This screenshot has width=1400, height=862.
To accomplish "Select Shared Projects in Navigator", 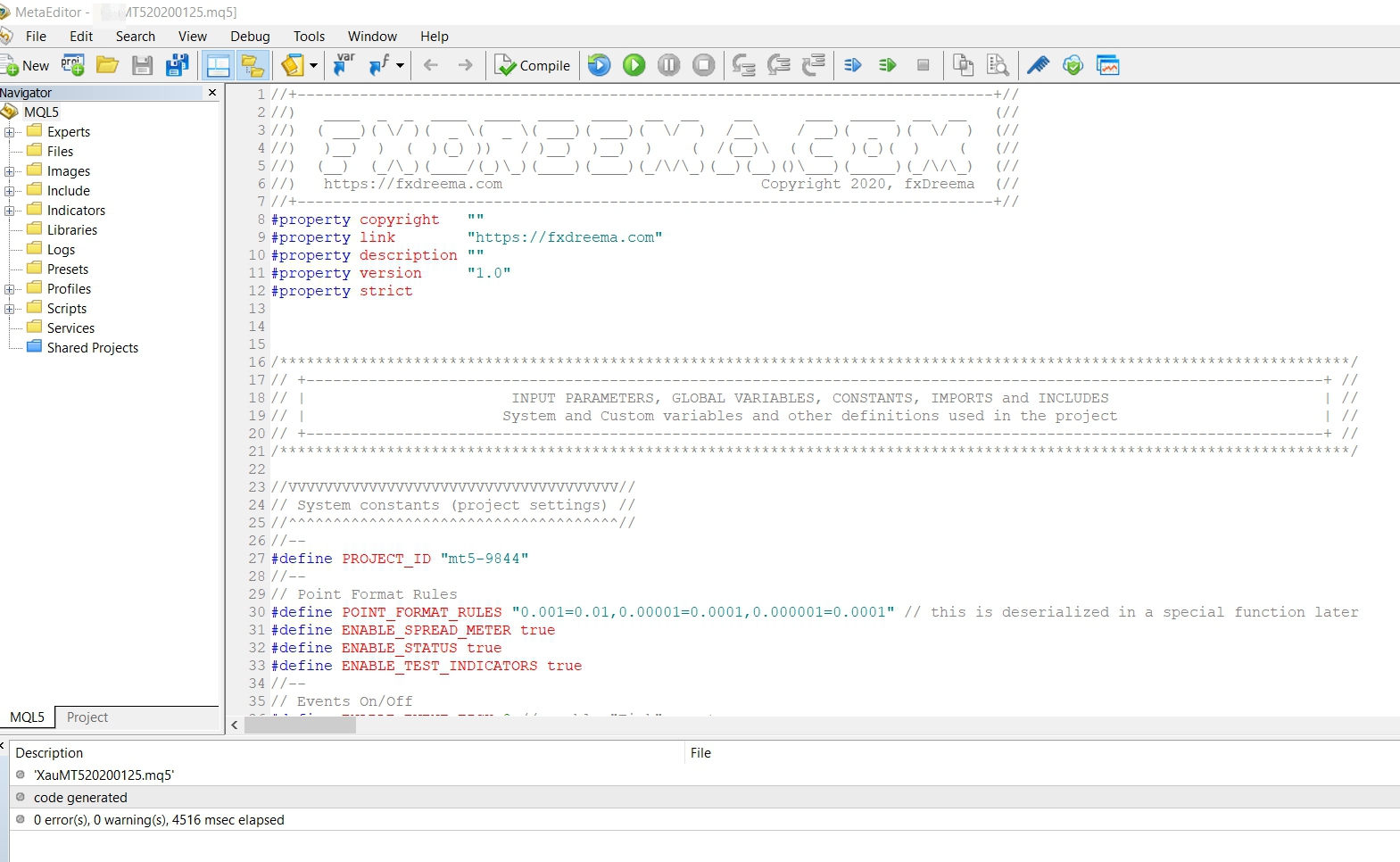I will (x=93, y=348).
